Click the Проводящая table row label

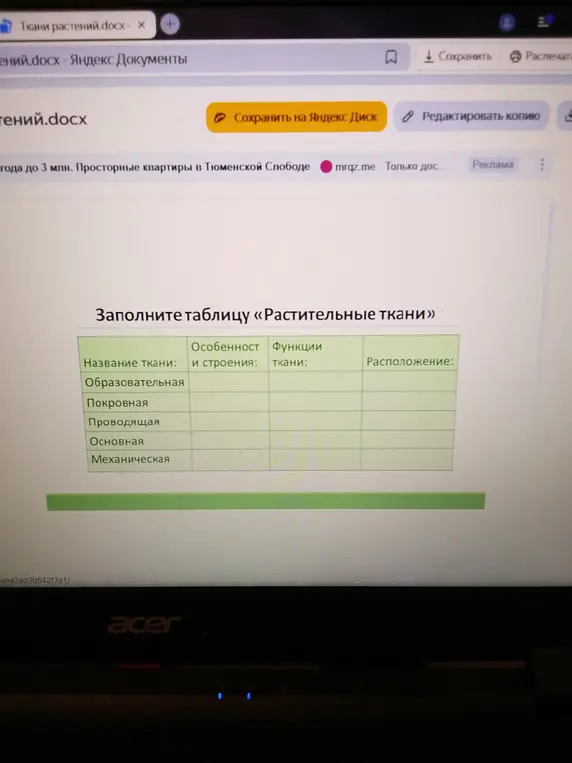coord(124,422)
